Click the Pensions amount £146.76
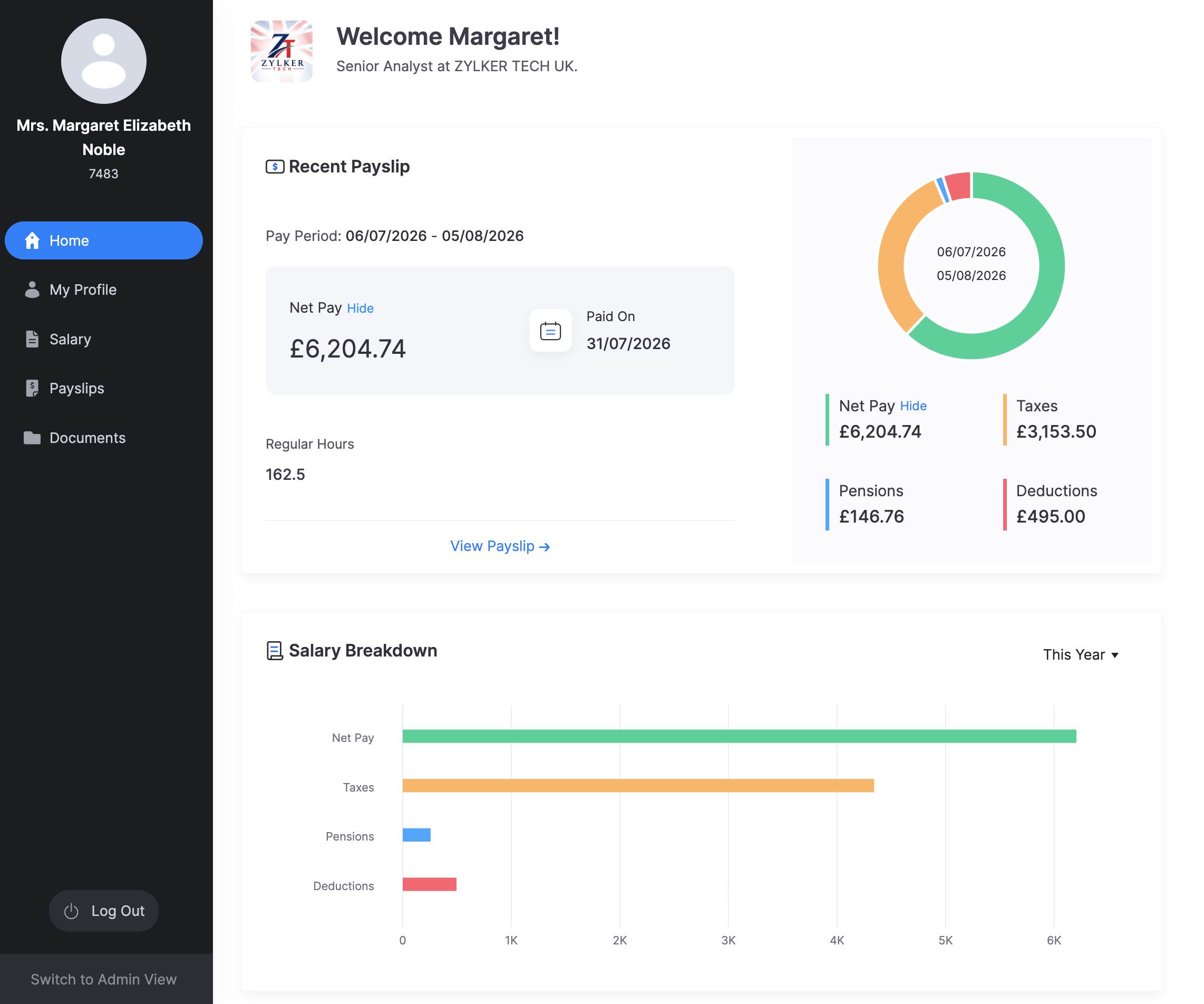Image resolution: width=1204 pixels, height=1004 pixels. [x=871, y=516]
